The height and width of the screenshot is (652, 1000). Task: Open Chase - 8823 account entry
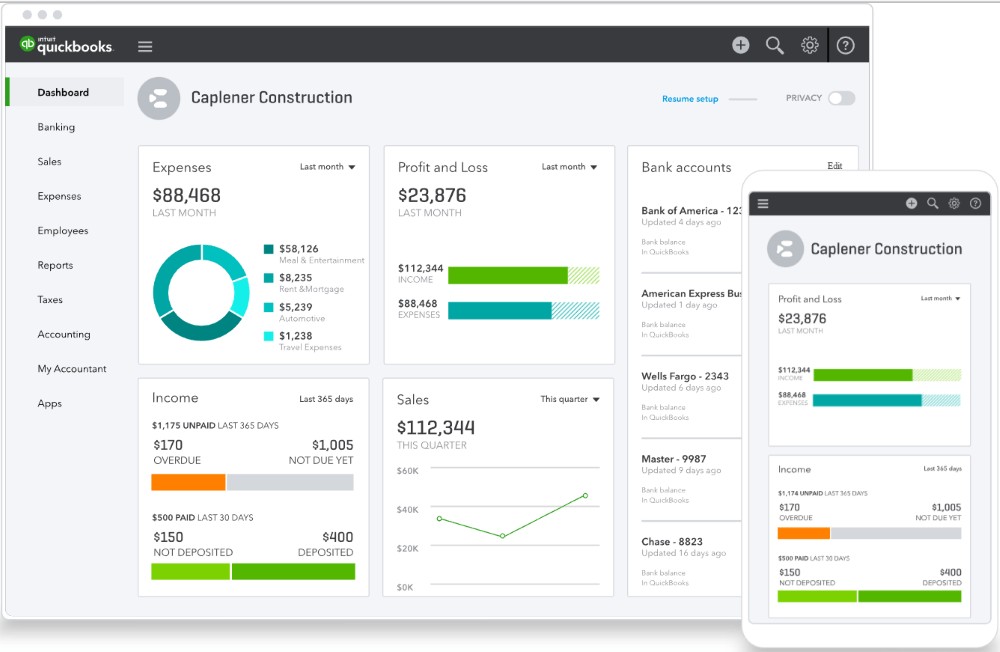click(x=691, y=561)
